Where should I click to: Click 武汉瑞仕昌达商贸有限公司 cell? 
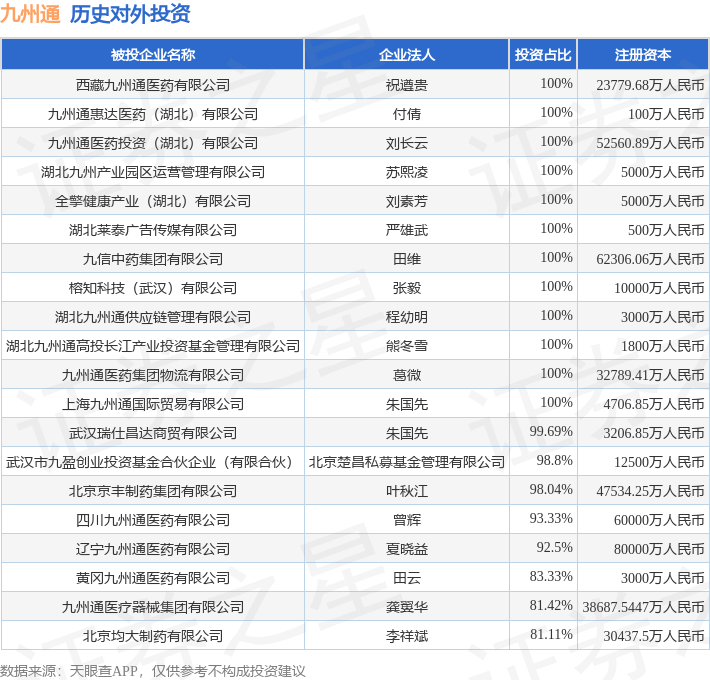pos(153,433)
